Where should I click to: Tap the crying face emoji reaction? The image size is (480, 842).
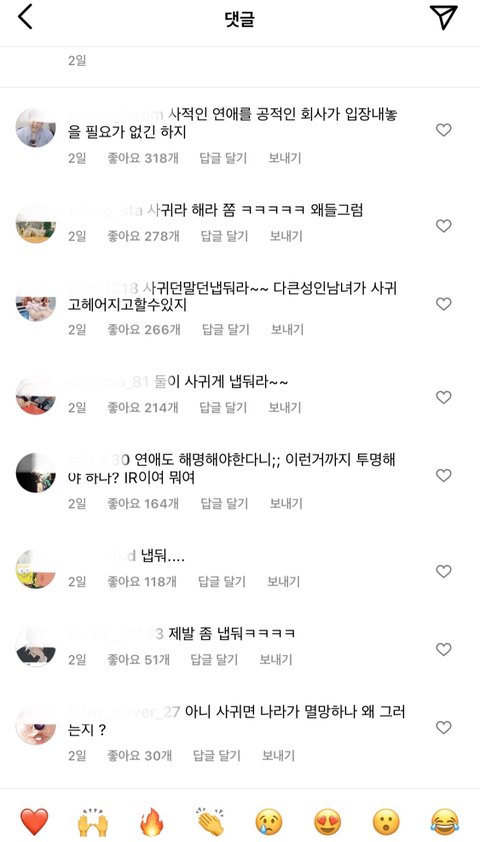(x=268, y=822)
